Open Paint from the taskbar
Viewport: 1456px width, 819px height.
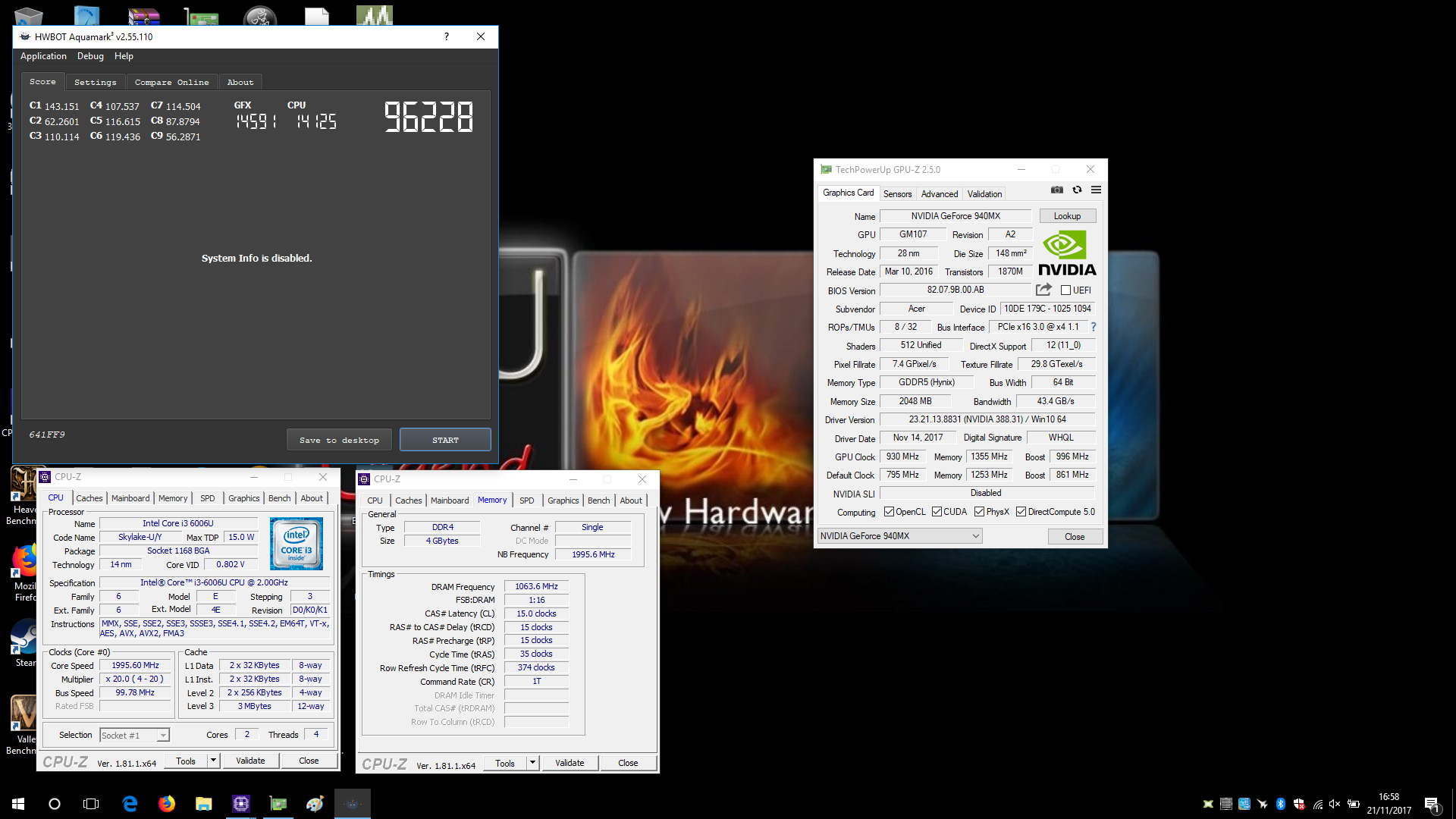(315, 803)
